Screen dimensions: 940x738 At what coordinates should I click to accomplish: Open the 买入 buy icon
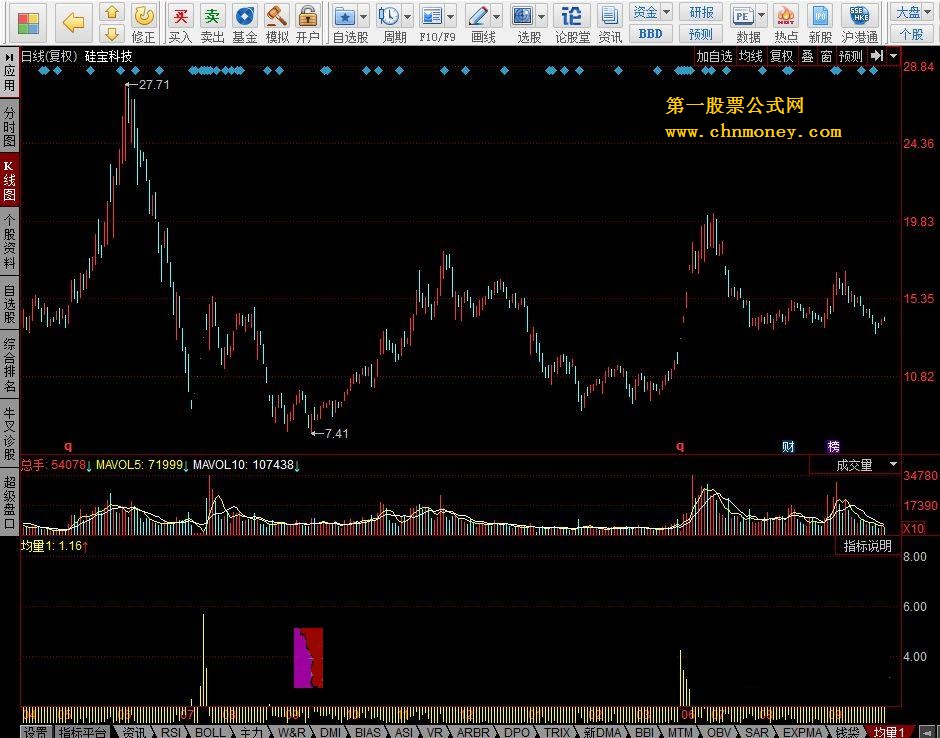pos(180,16)
